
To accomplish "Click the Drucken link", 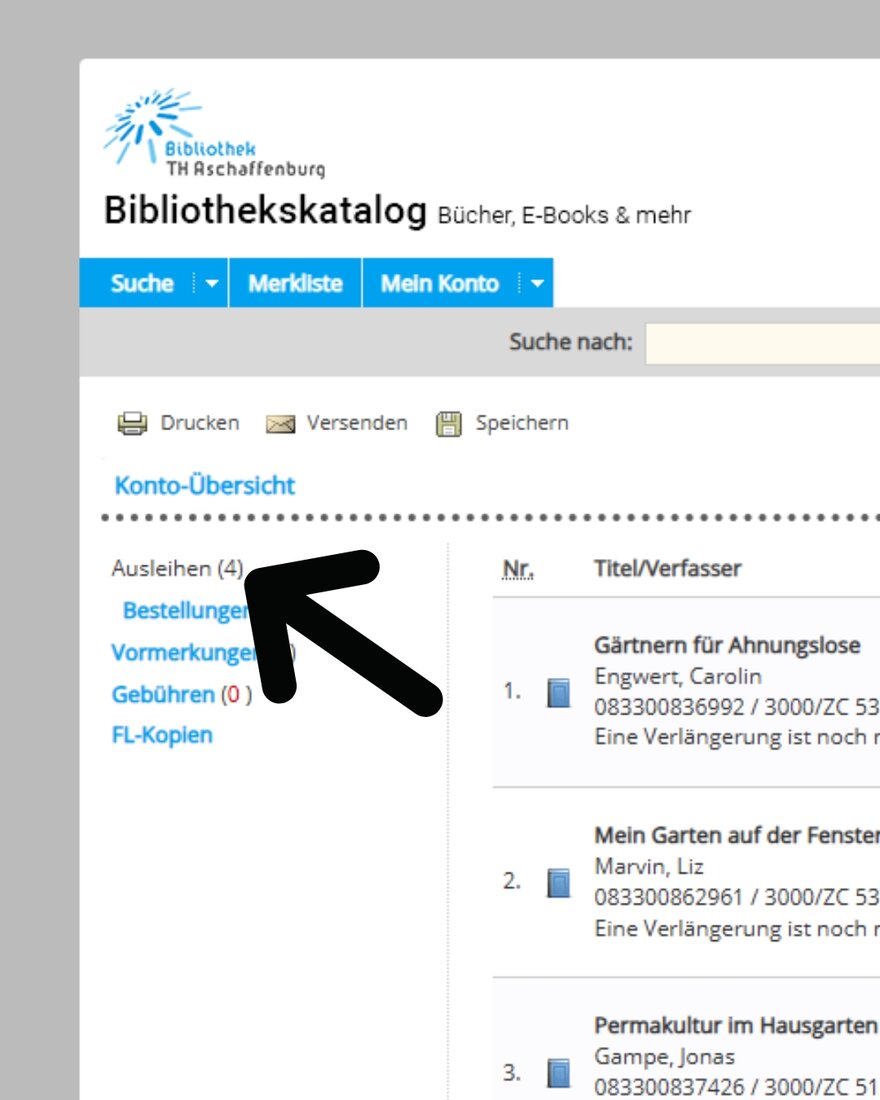I will (x=200, y=423).
